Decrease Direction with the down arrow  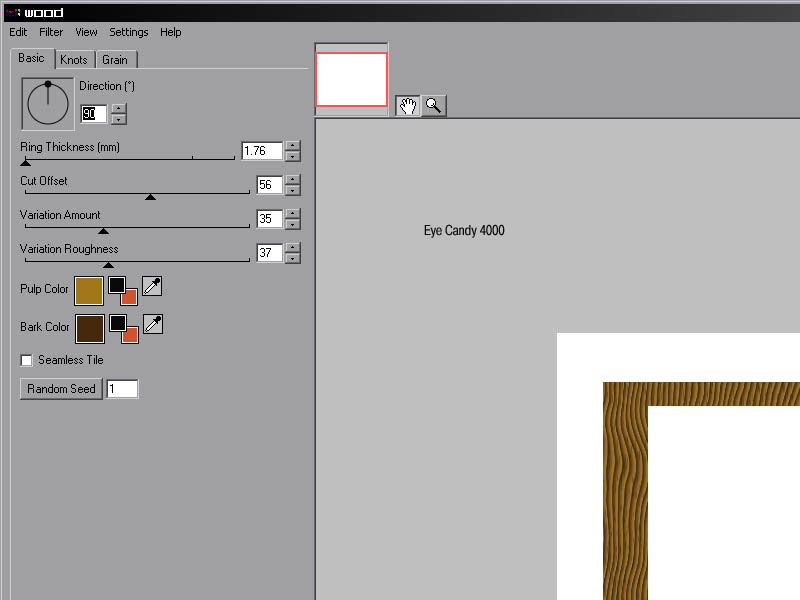tap(118, 119)
